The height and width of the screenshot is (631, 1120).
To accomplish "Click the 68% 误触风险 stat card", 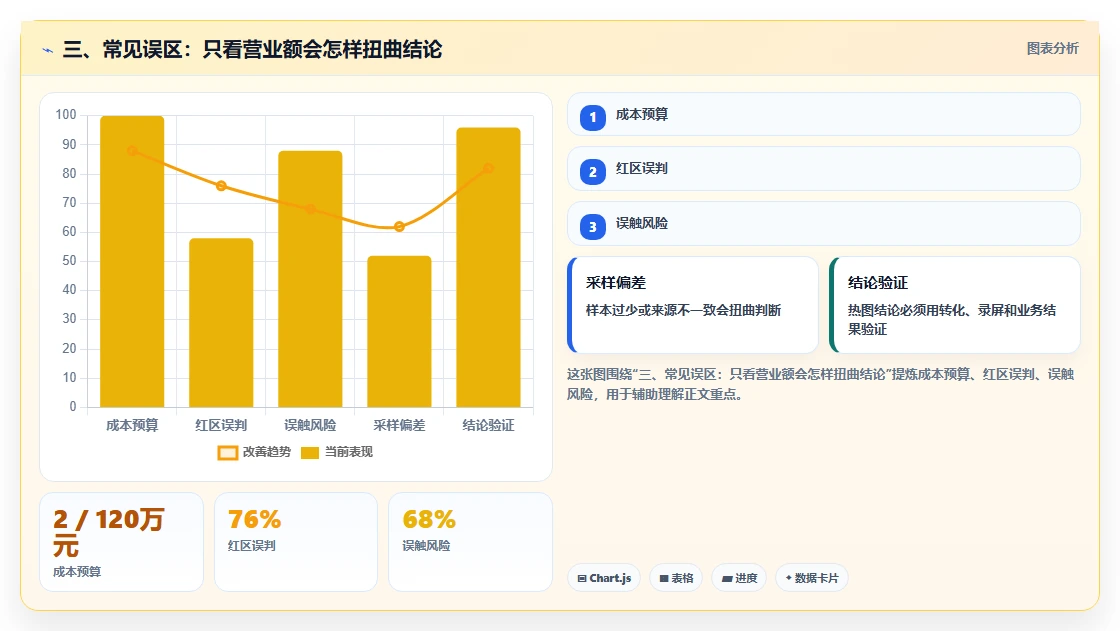I will (x=470, y=542).
